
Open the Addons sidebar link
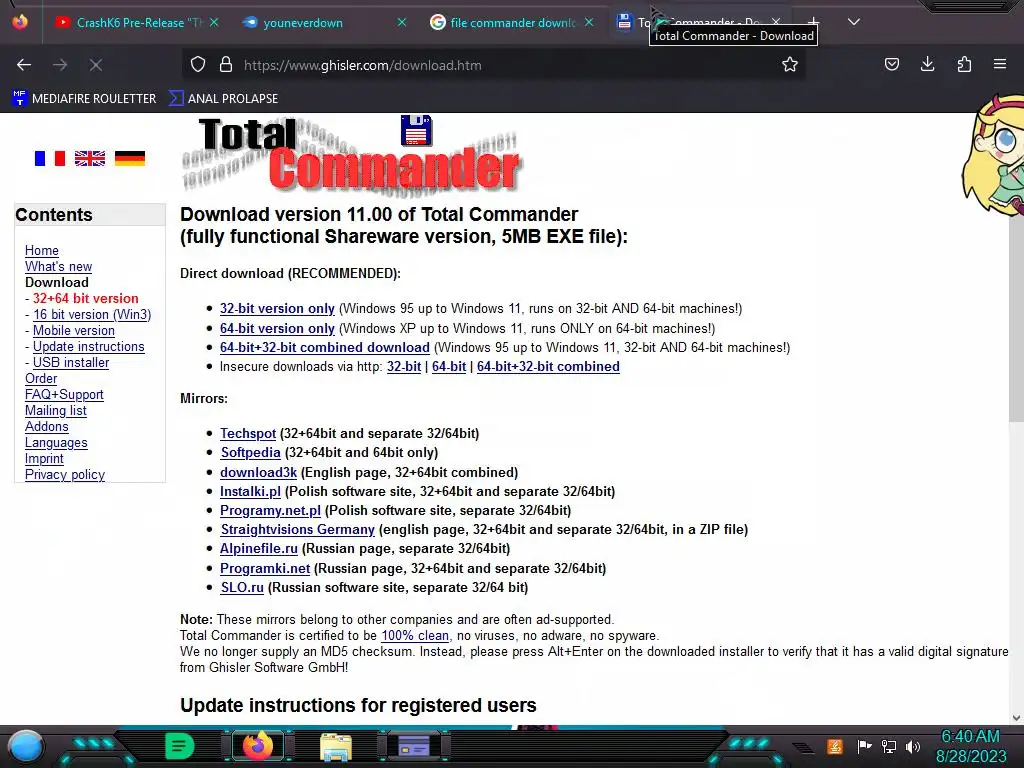tap(46, 426)
